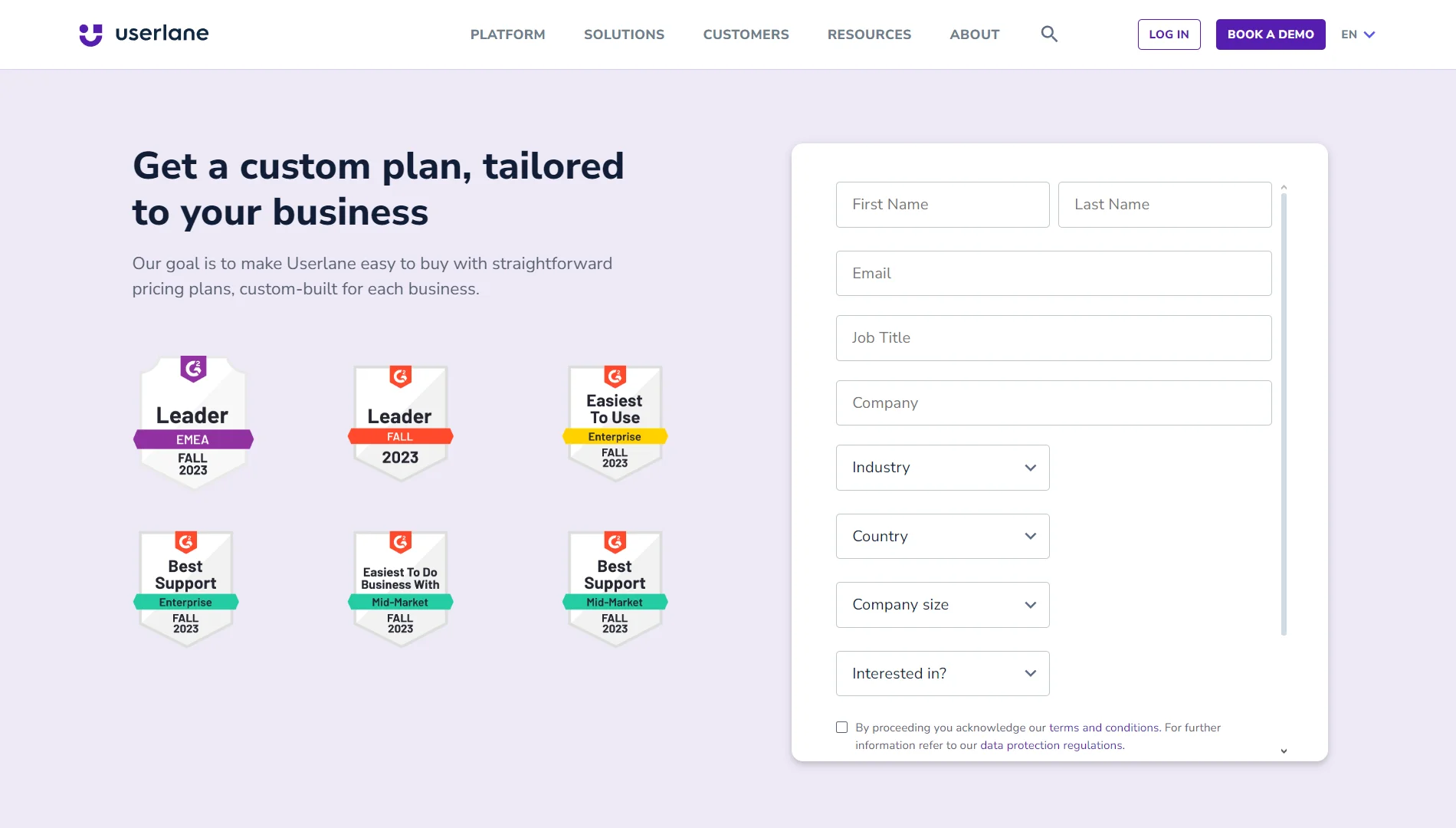Viewport: 1456px width, 828px height.
Task: Open the Industry dropdown
Action: 942,468
